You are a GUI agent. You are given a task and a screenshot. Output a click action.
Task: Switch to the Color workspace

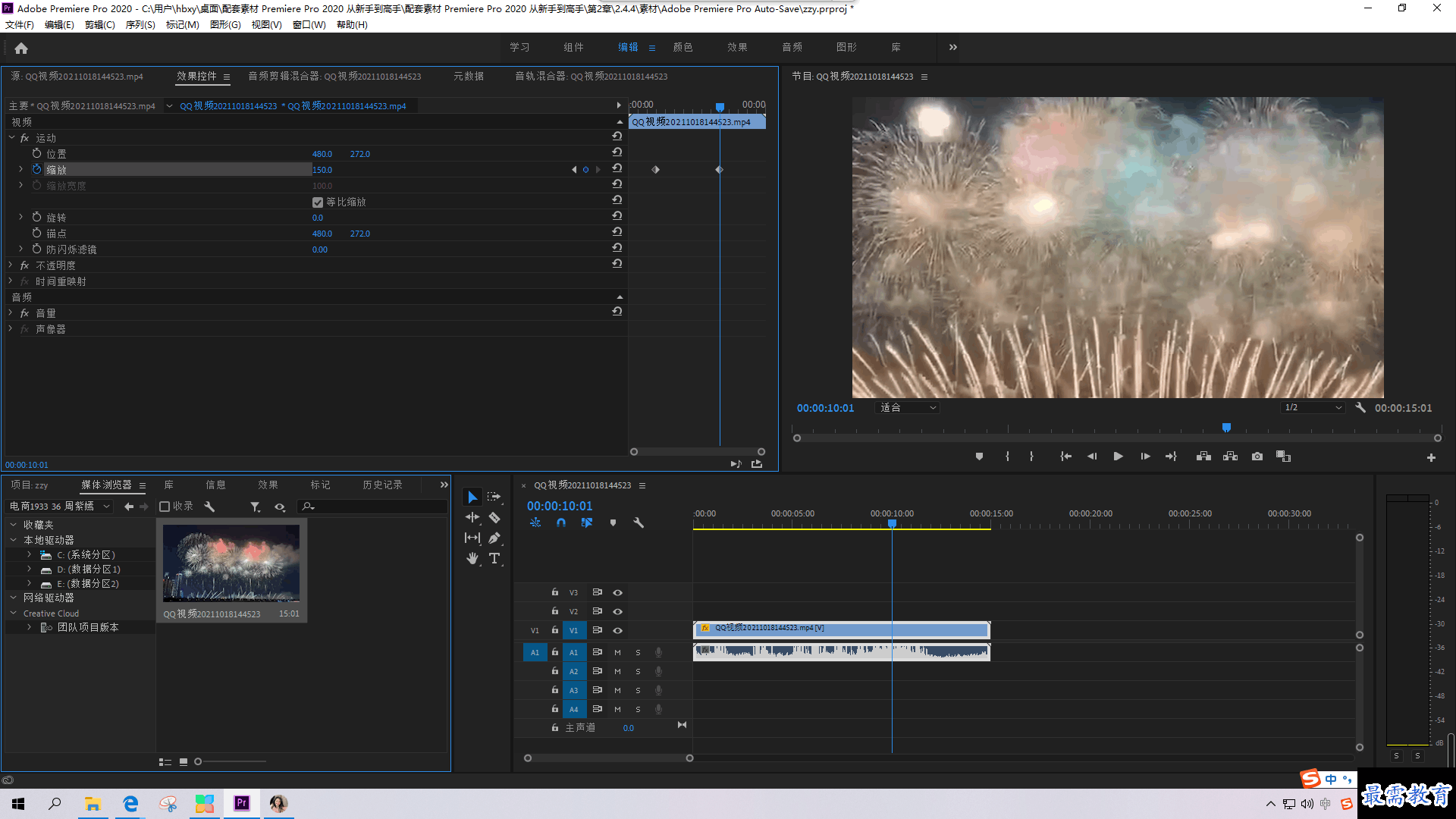click(682, 47)
